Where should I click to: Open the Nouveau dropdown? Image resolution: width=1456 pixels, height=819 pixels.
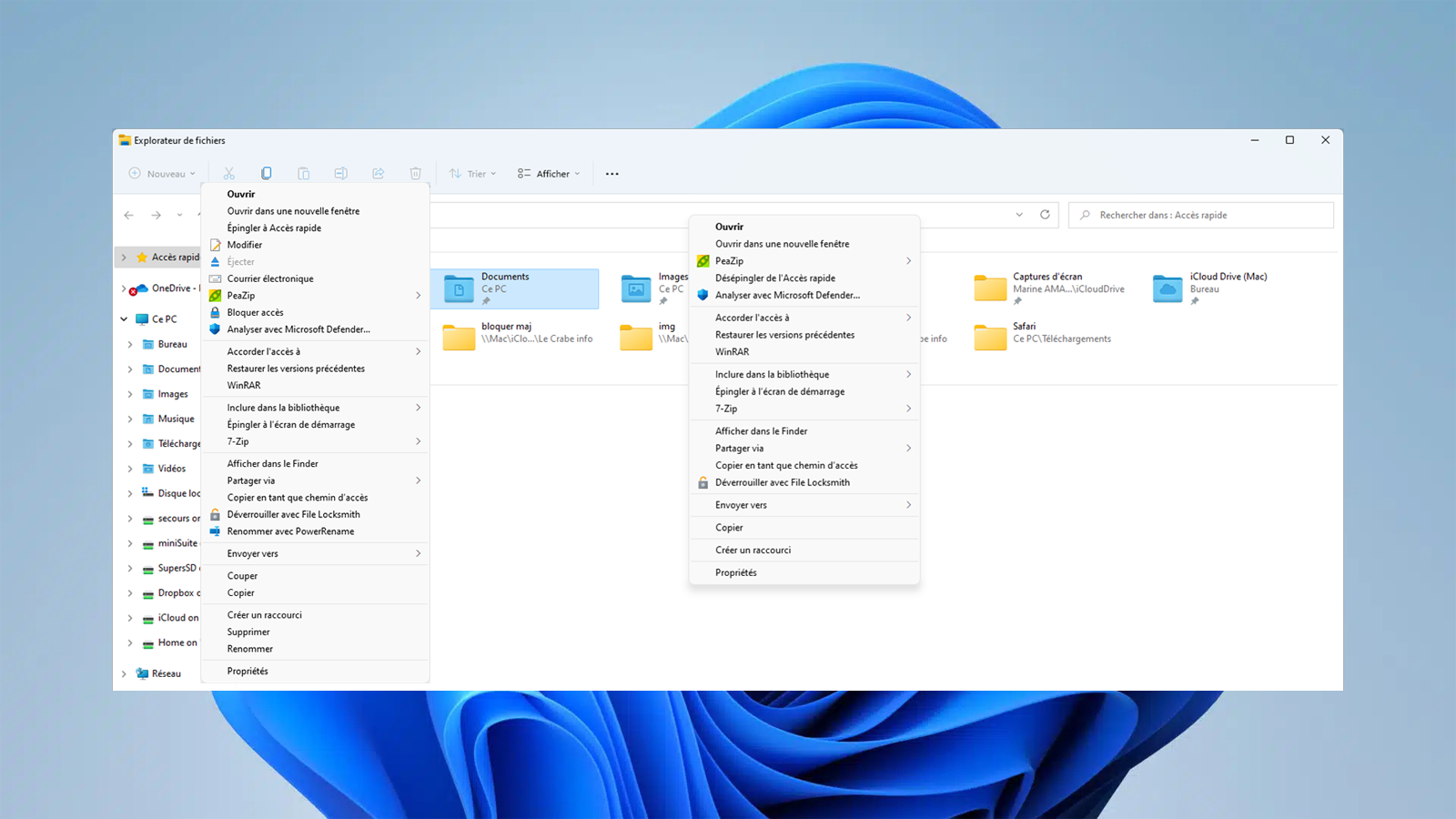[x=164, y=173]
